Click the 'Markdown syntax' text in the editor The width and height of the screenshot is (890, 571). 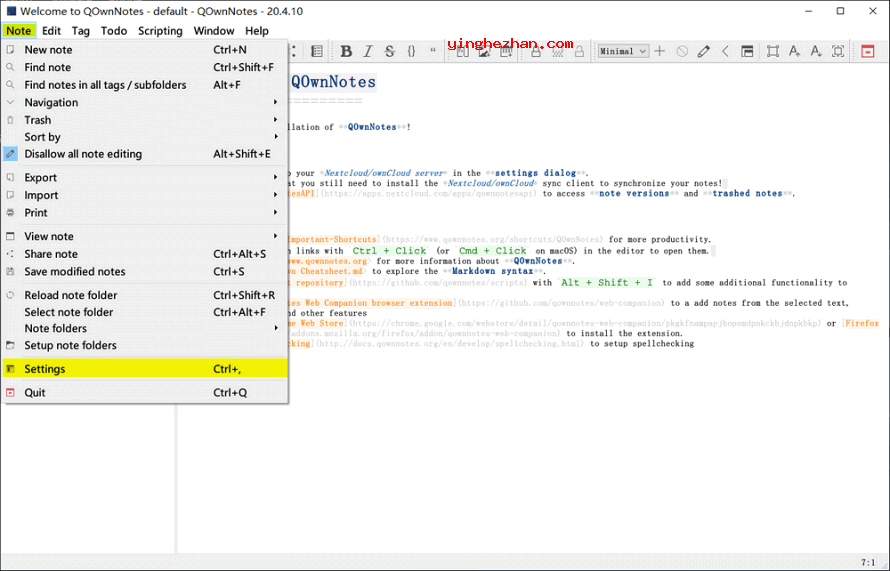(x=492, y=271)
